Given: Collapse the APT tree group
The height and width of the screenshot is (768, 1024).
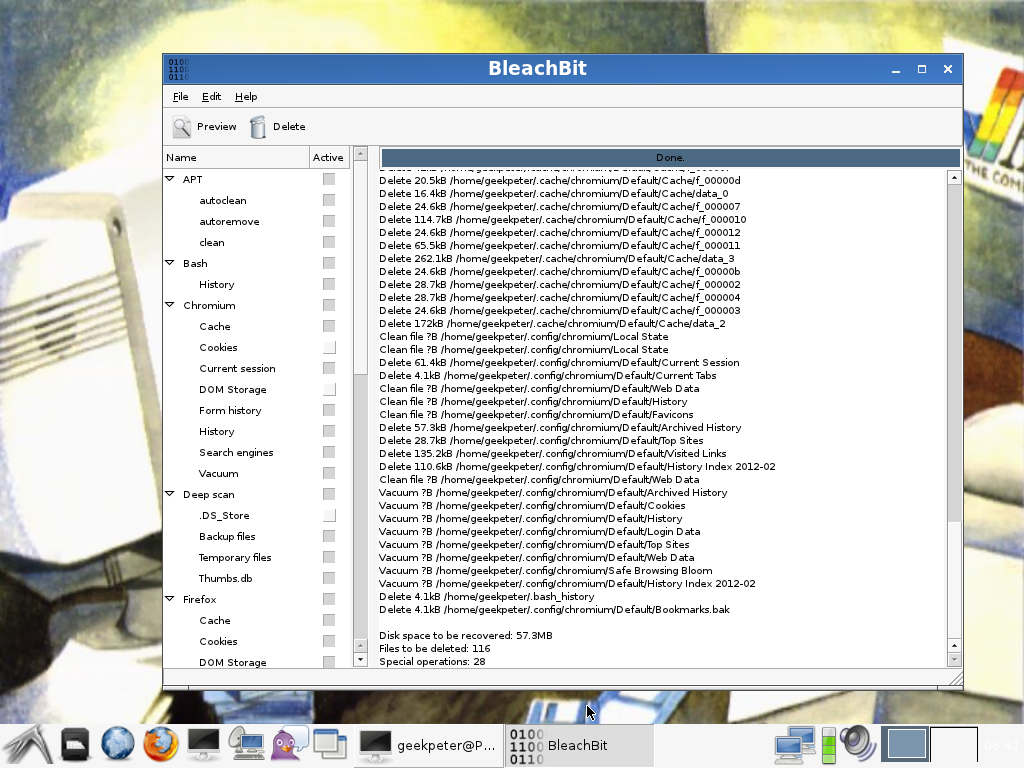Looking at the screenshot, I should coord(170,179).
